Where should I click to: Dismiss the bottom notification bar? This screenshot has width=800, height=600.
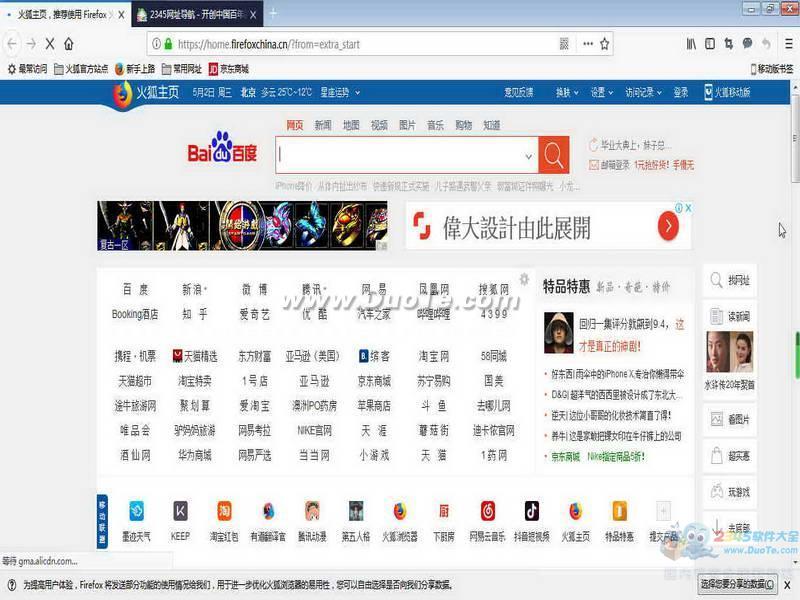(x=787, y=585)
